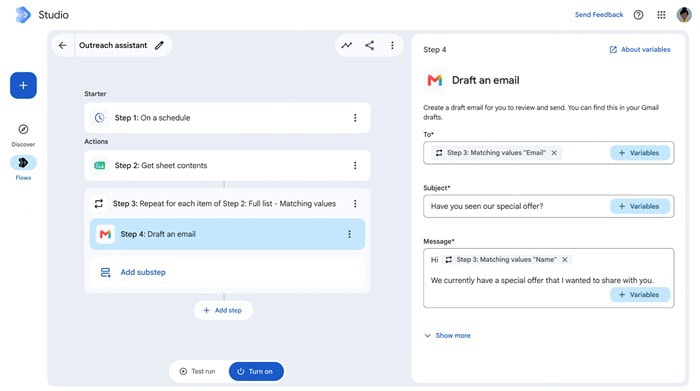Add Variables to the Message field
700x391 pixels.
(640, 295)
